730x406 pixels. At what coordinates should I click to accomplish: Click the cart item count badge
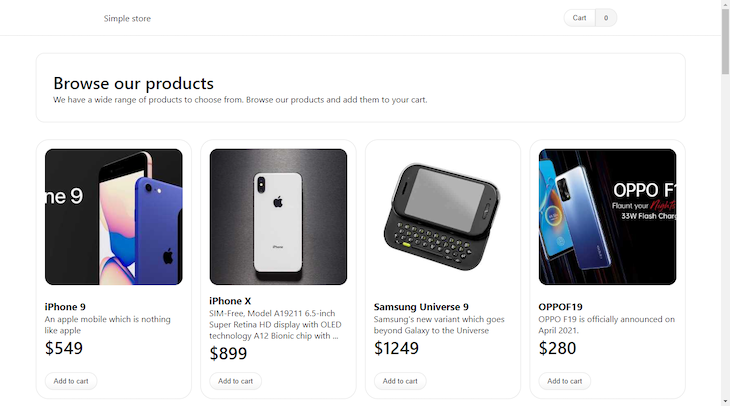pos(606,18)
